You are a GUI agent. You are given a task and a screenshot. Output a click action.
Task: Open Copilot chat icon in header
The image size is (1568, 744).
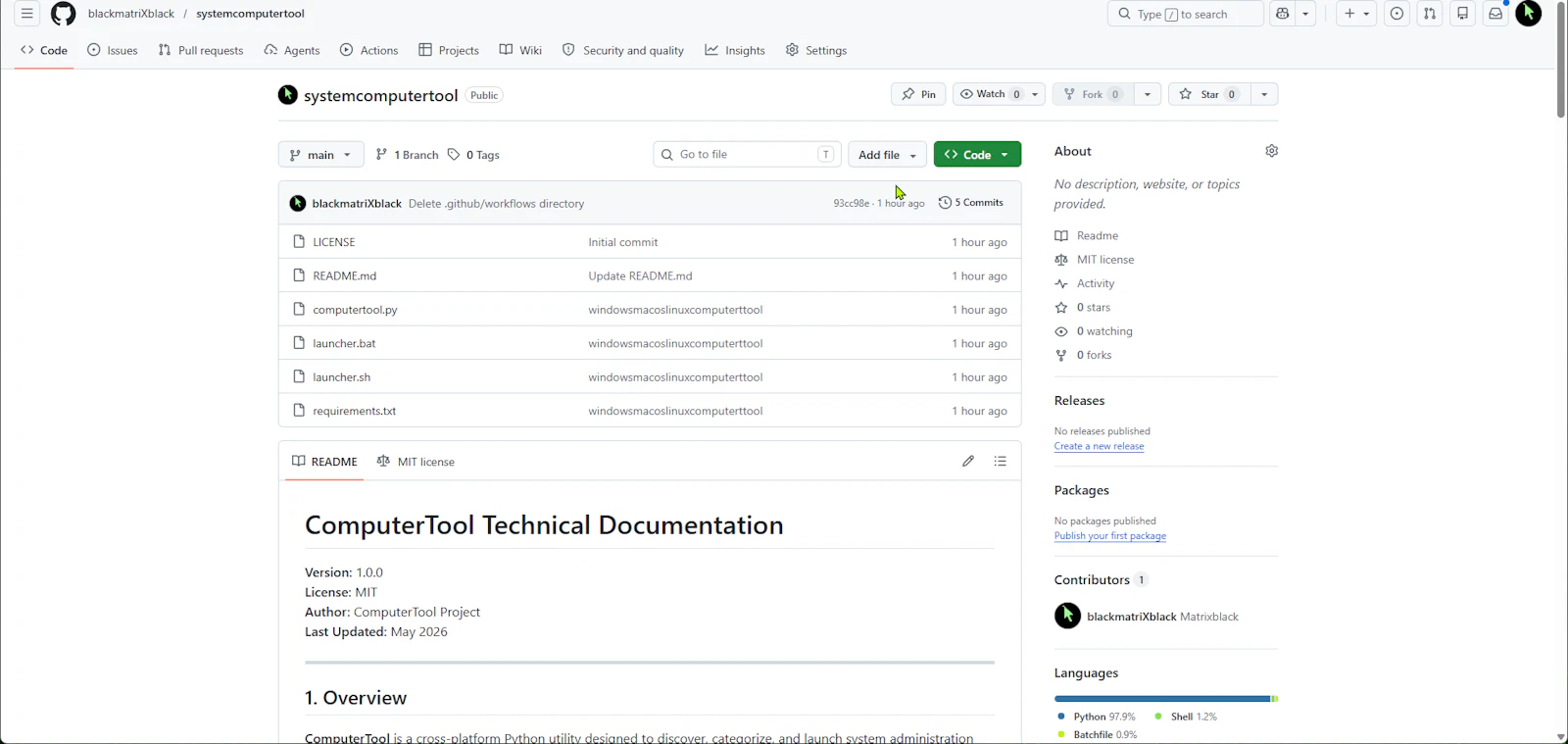click(x=1282, y=14)
